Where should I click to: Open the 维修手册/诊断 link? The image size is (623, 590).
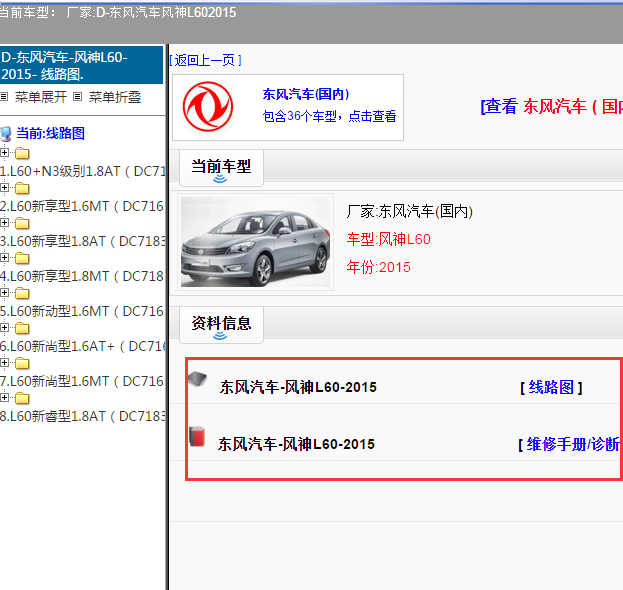(x=573, y=444)
